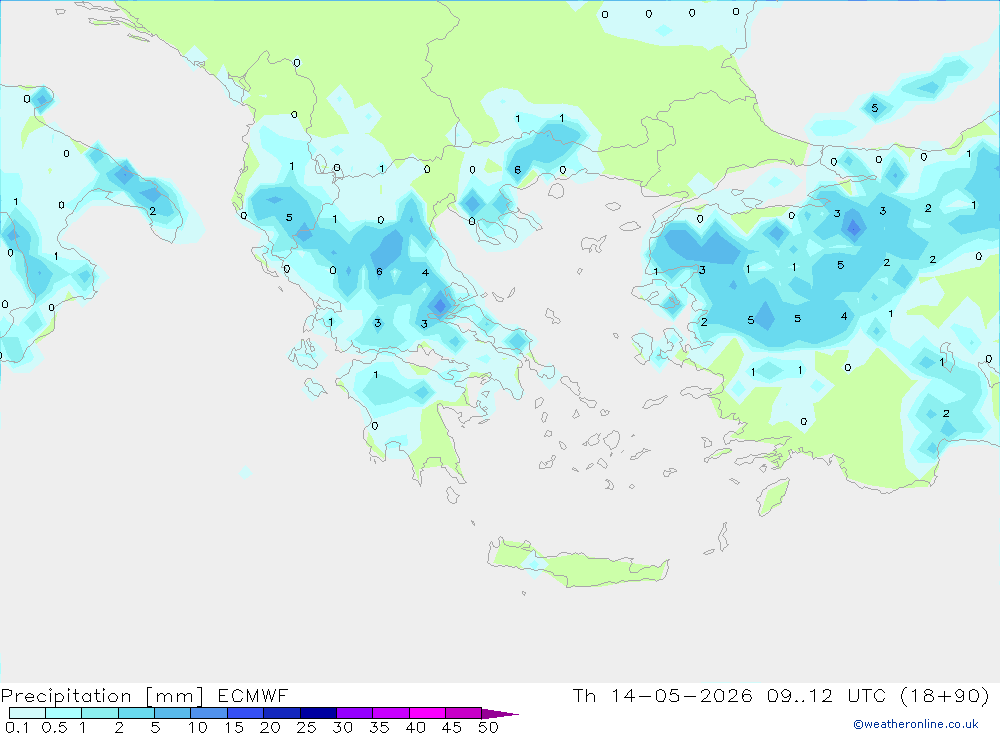Image resolution: width=1000 pixels, height=733 pixels.
Task: Click the 5–10 mm legend color swatch
Action: tap(173, 713)
